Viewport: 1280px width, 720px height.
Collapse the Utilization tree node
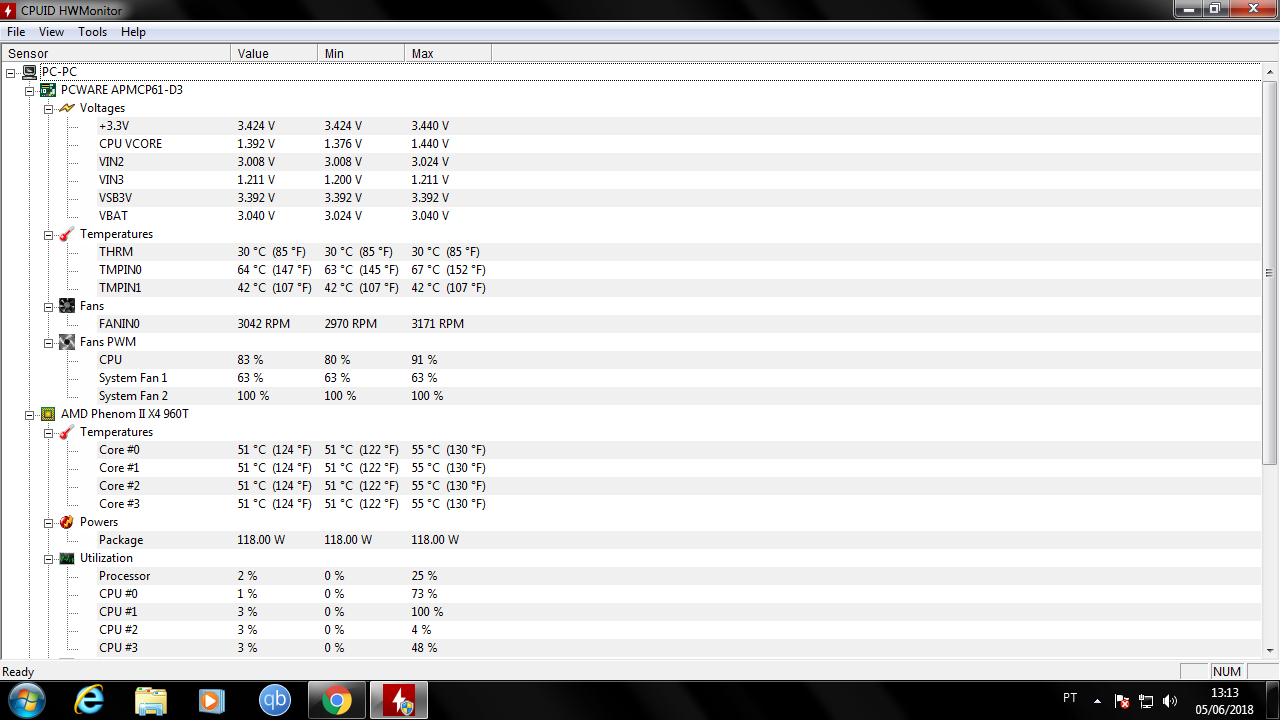point(48,558)
